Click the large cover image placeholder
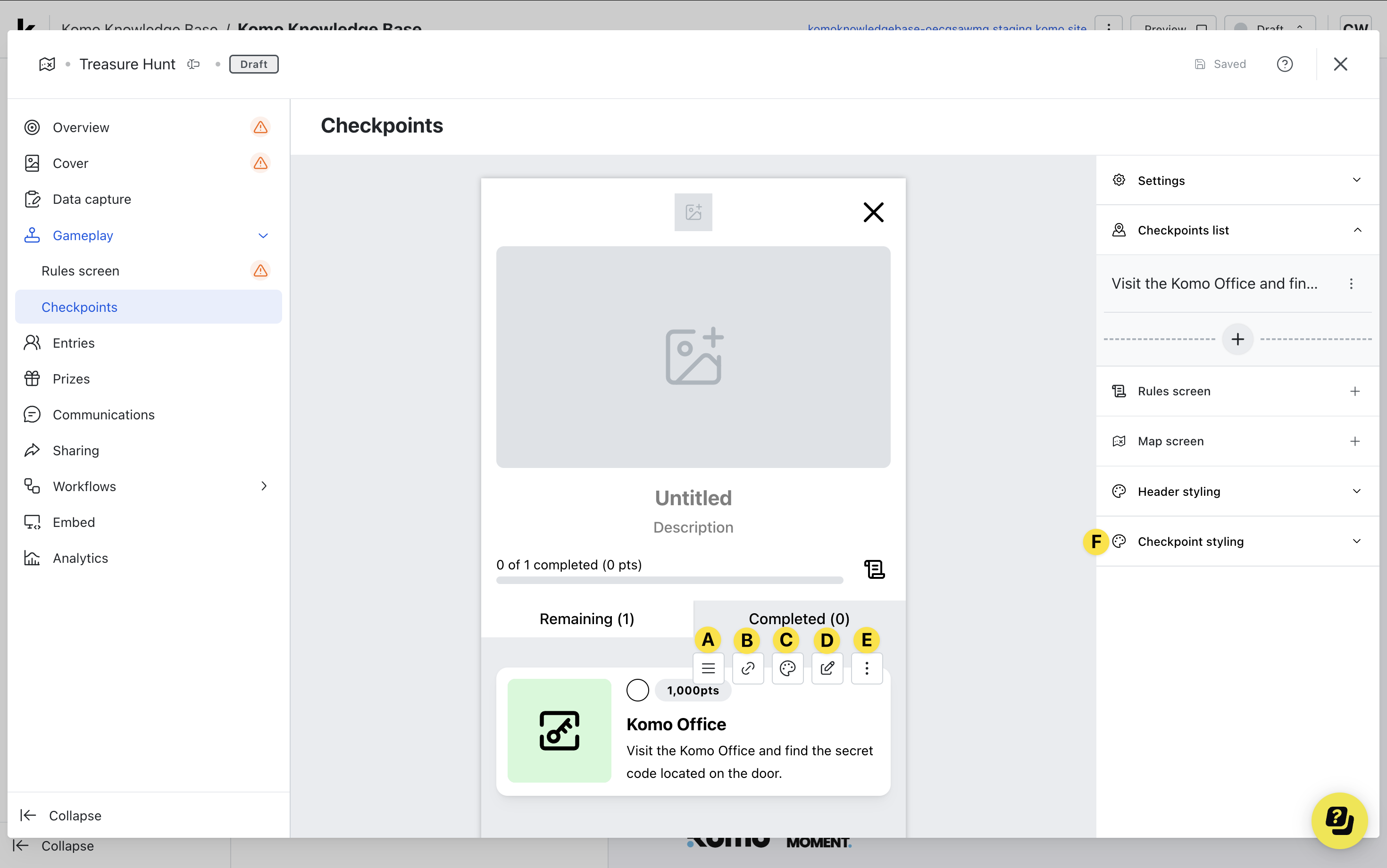This screenshot has height=868, width=1387. click(x=693, y=357)
